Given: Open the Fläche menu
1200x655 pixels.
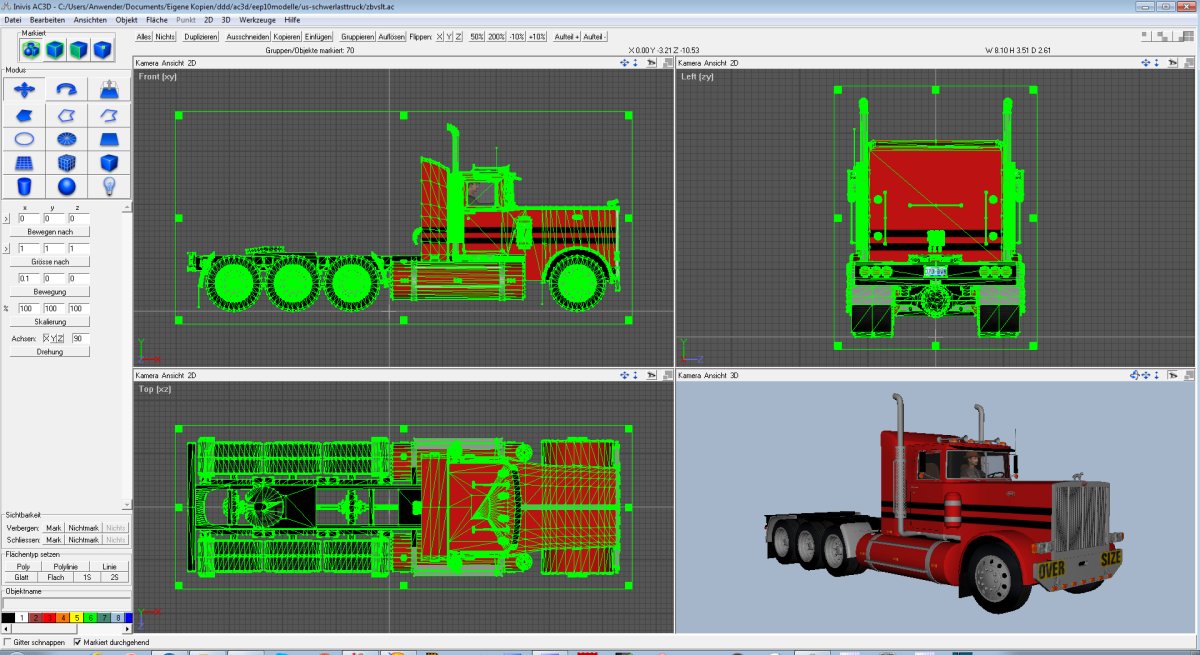Looking at the screenshot, I should (x=157, y=19).
